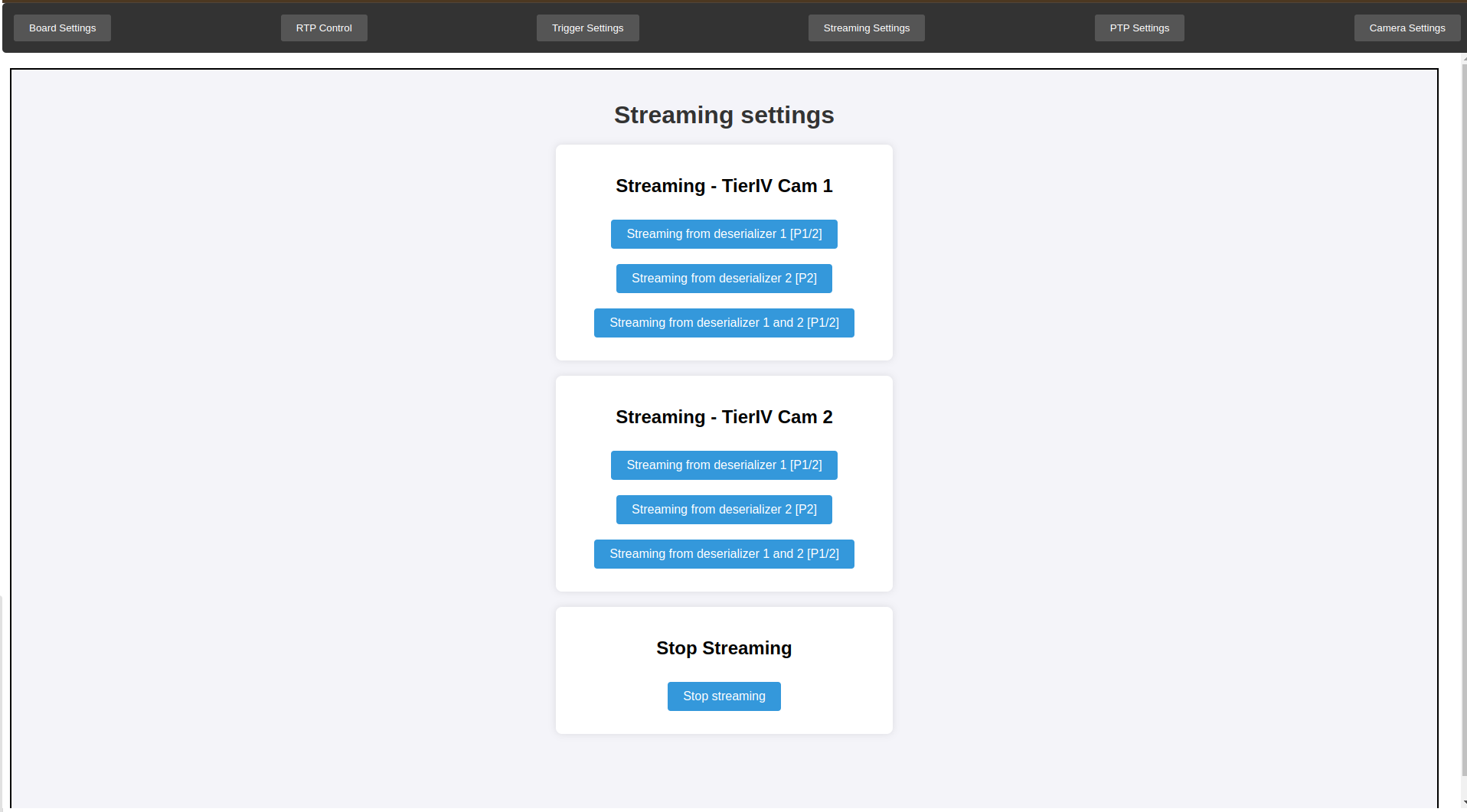The width and height of the screenshot is (1467, 812).
Task: Click the Stop streaming button
Action: tap(724, 696)
